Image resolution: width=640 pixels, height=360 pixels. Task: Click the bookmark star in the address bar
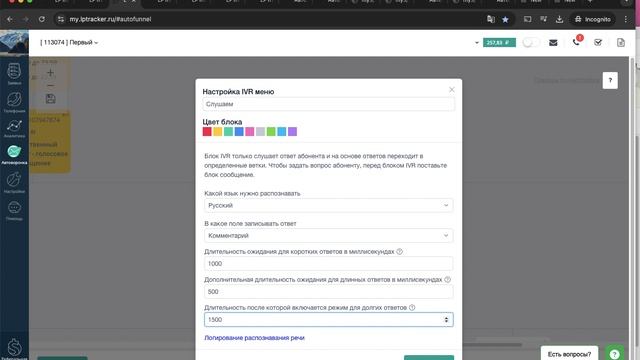pos(505,19)
